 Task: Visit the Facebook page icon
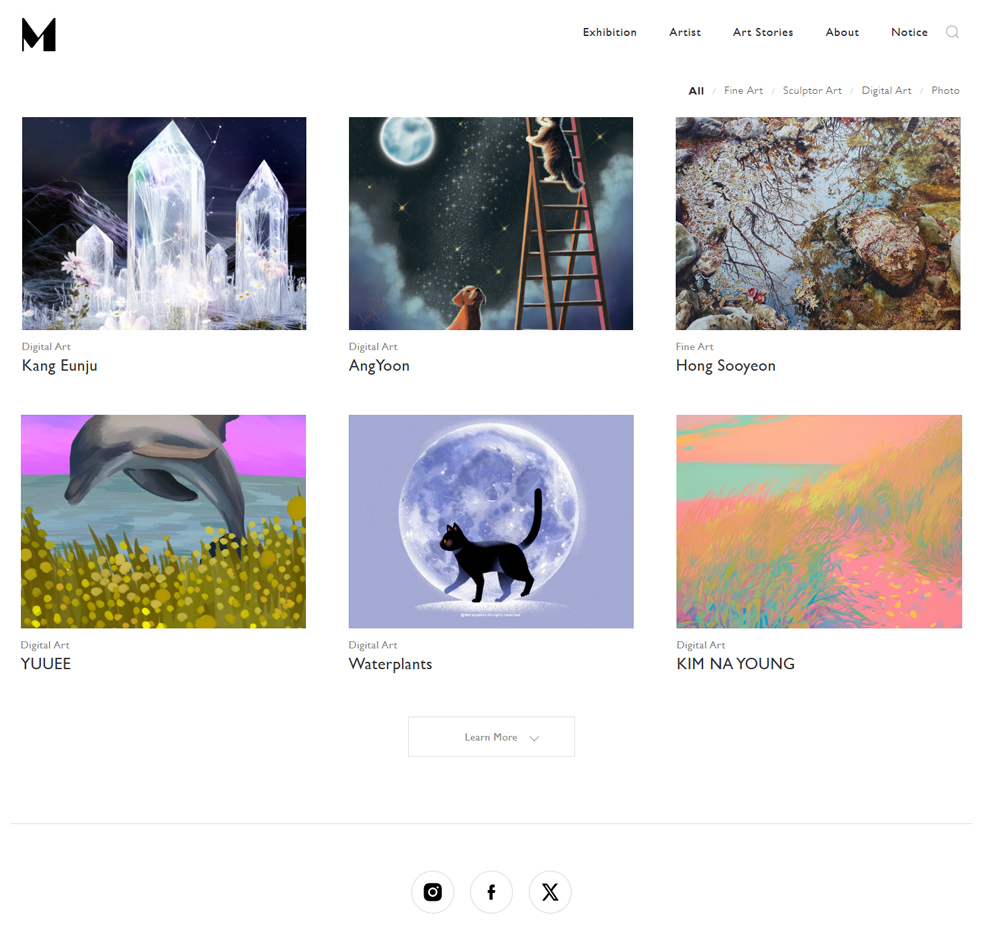(491, 892)
